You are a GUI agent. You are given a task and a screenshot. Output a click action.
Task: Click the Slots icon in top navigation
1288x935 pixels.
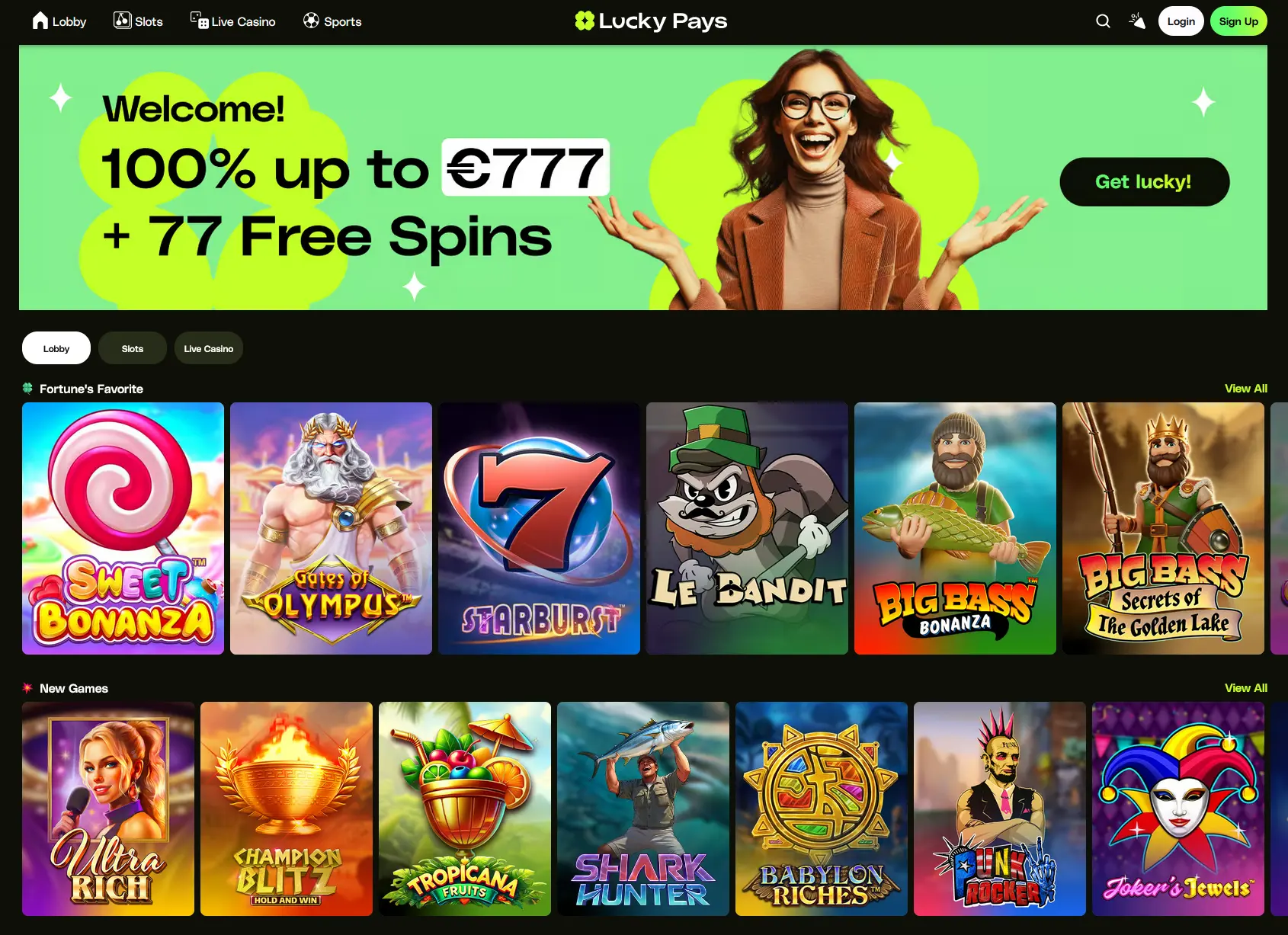pos(122,21)
